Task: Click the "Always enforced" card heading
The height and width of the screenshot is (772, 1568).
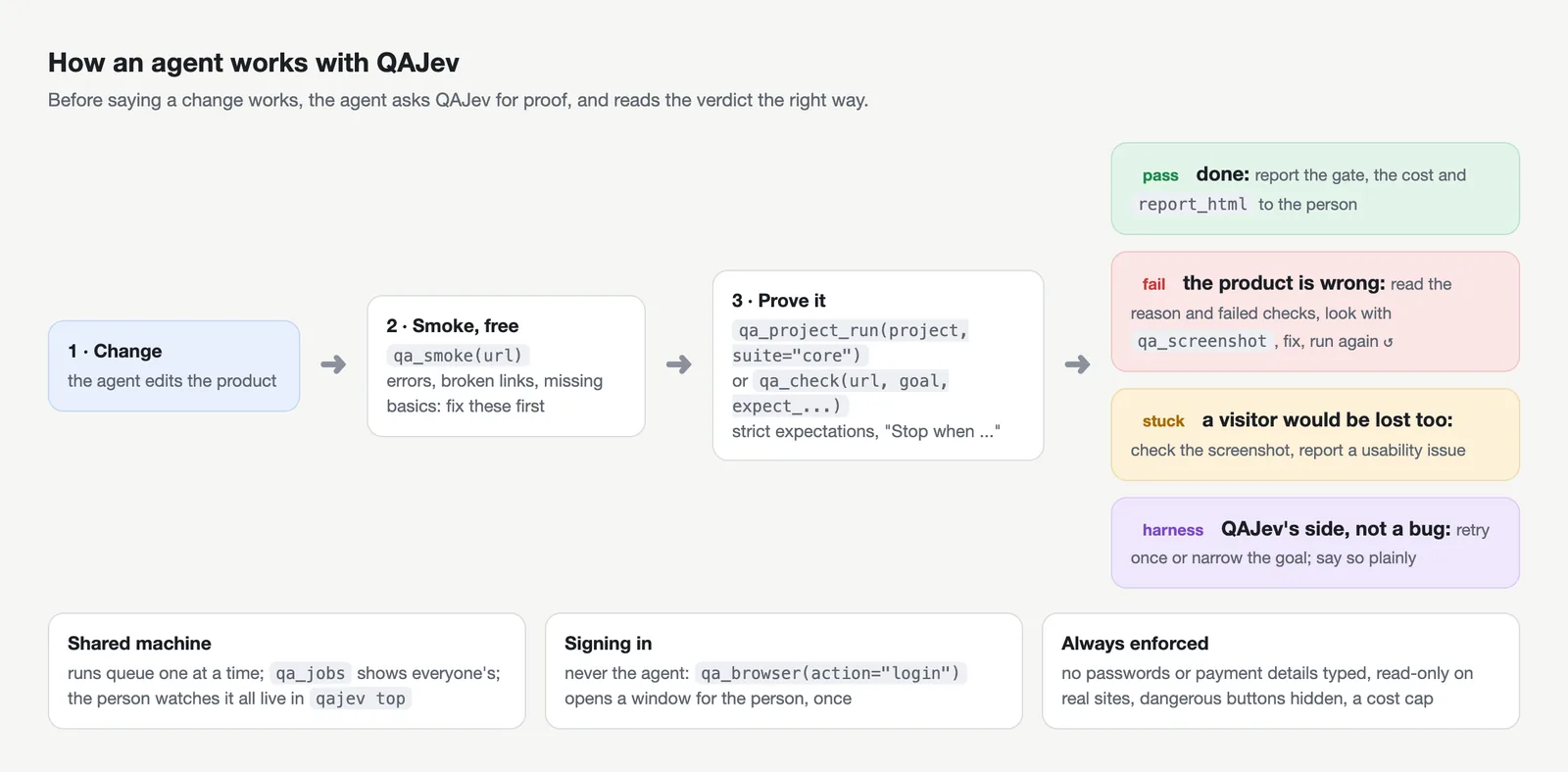Action: [x=1135, y=644]
